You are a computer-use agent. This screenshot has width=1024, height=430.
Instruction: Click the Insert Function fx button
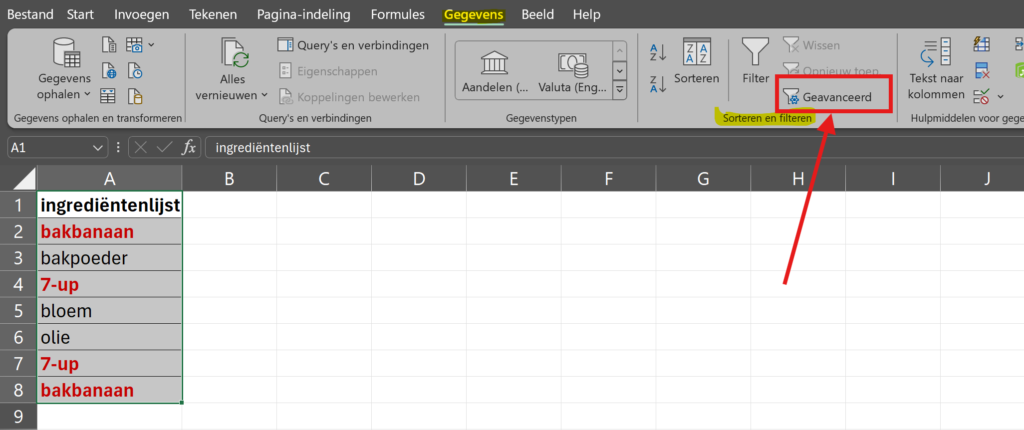(188, 148)
